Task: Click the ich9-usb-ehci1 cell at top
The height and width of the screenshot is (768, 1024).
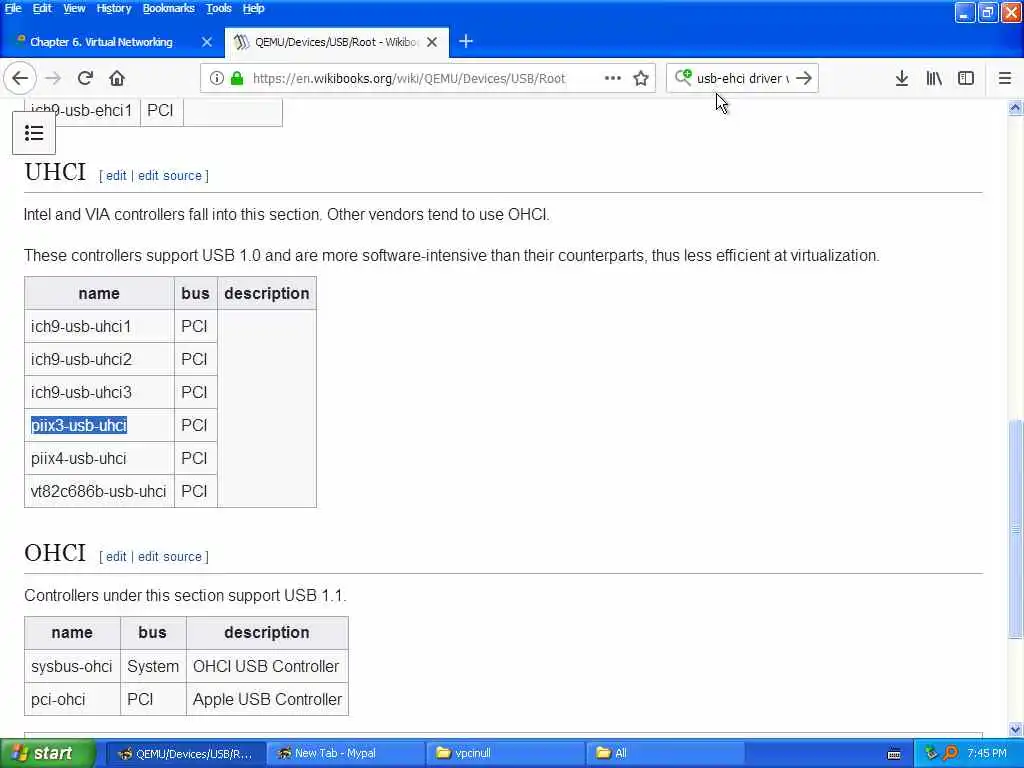Action: 82,110
